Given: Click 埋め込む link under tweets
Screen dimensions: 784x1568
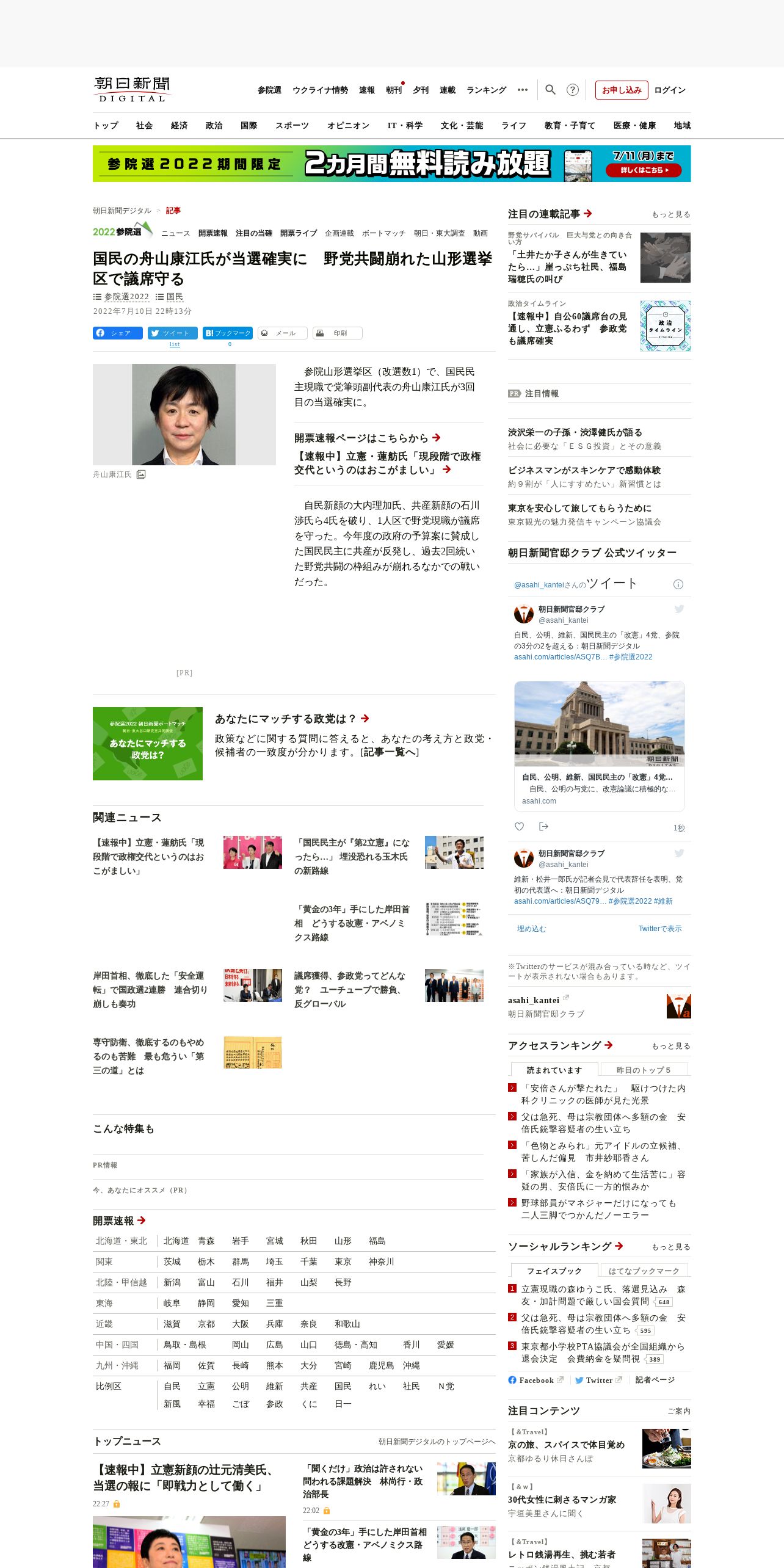Looking at the screenshot, I should (532, 929).
